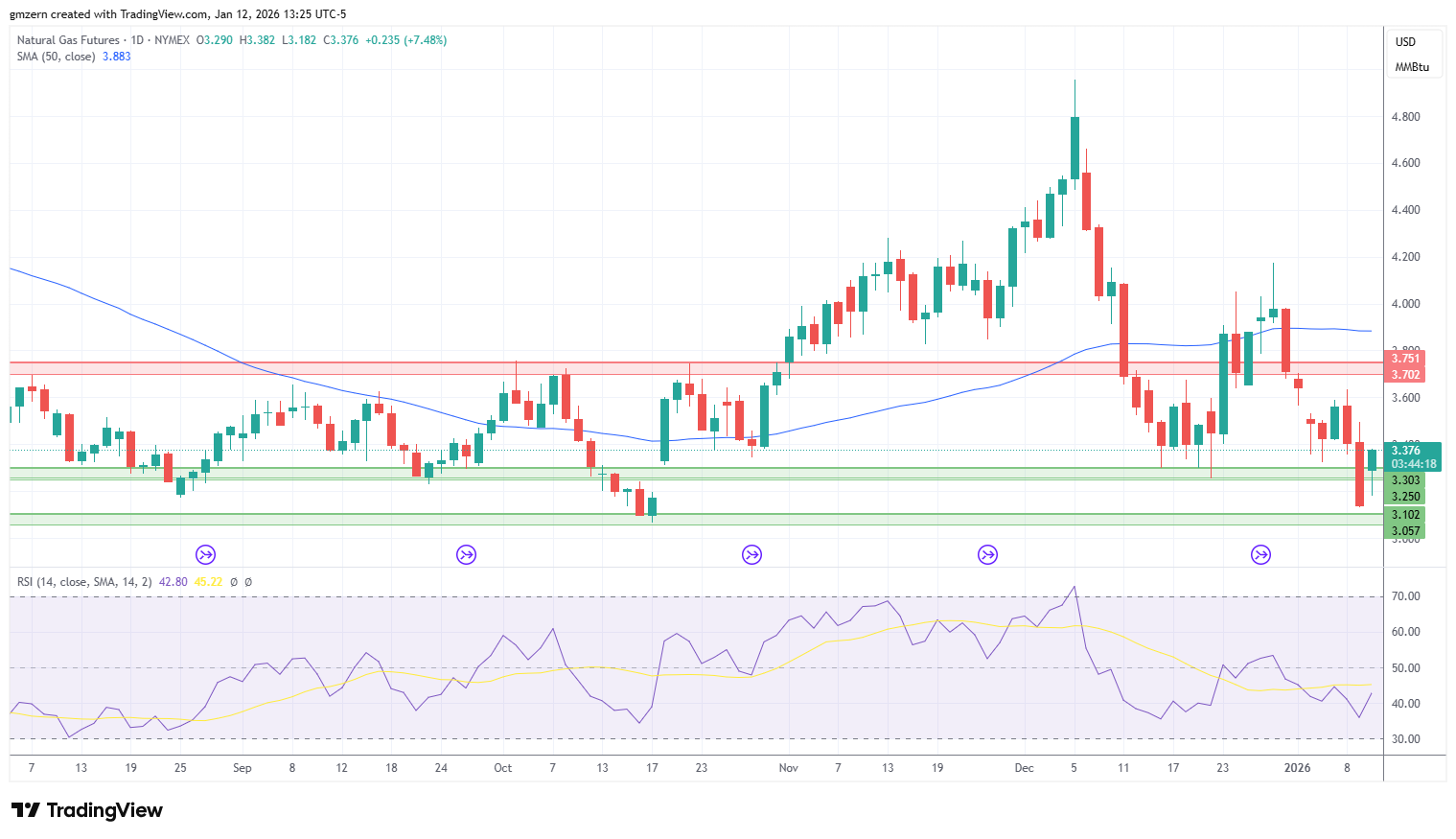Click the SMA value 3.883
The height and width of the screenshot is (839, 1456).
[117, 57]
